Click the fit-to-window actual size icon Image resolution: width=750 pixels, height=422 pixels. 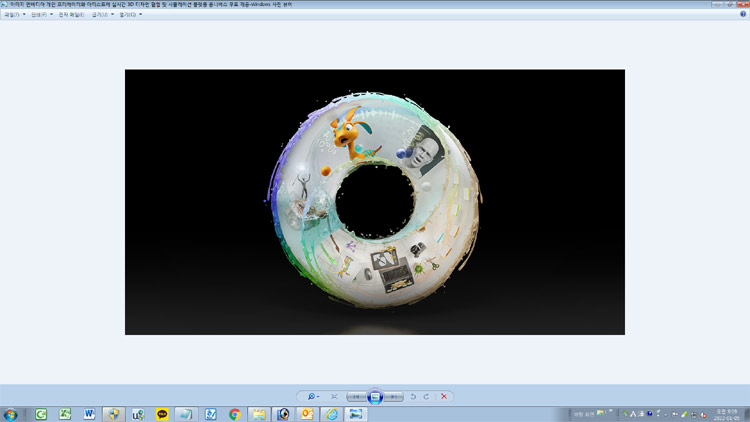click(334, 396)
